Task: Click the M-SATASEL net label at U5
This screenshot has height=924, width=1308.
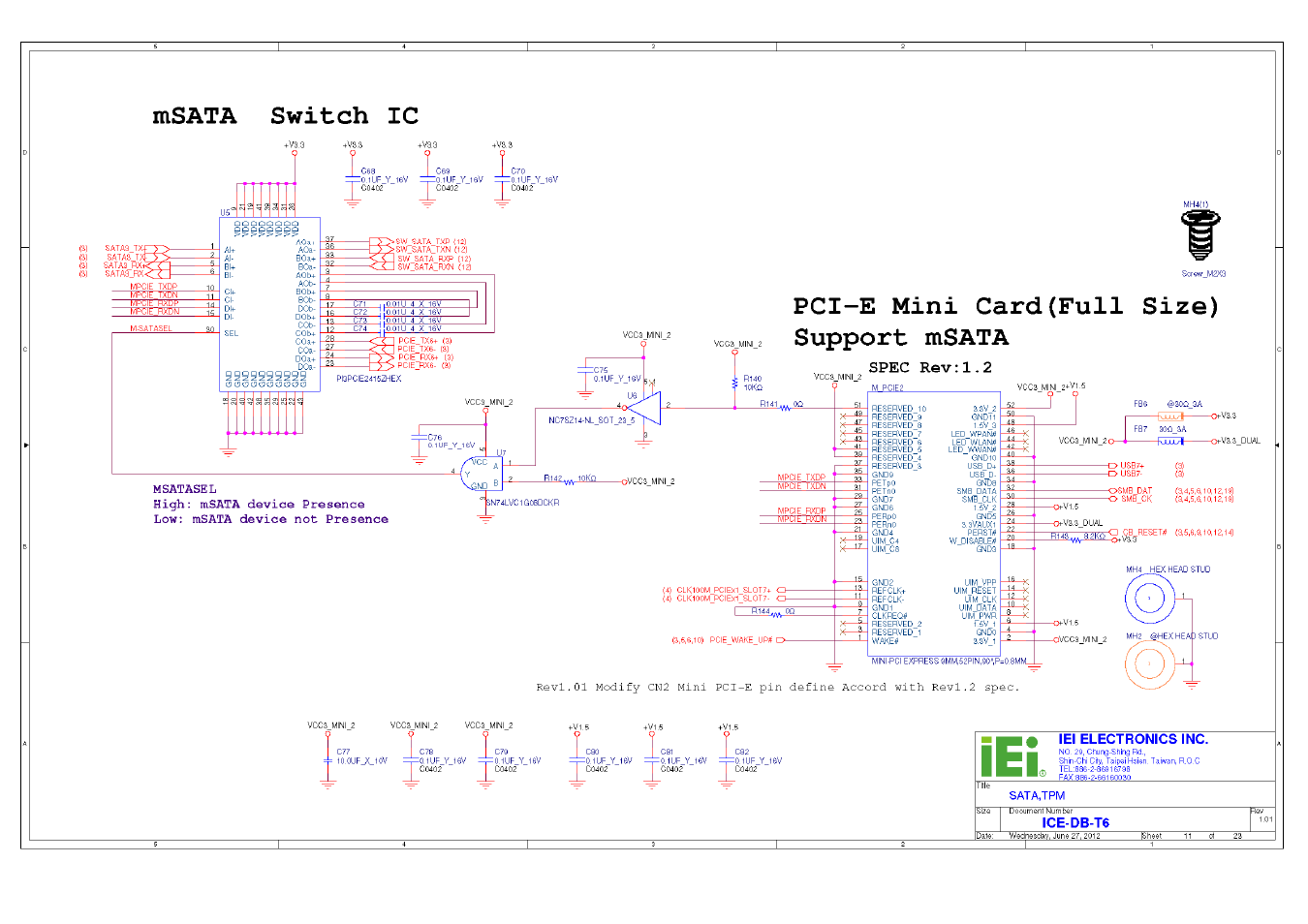Action: point(151,329)
